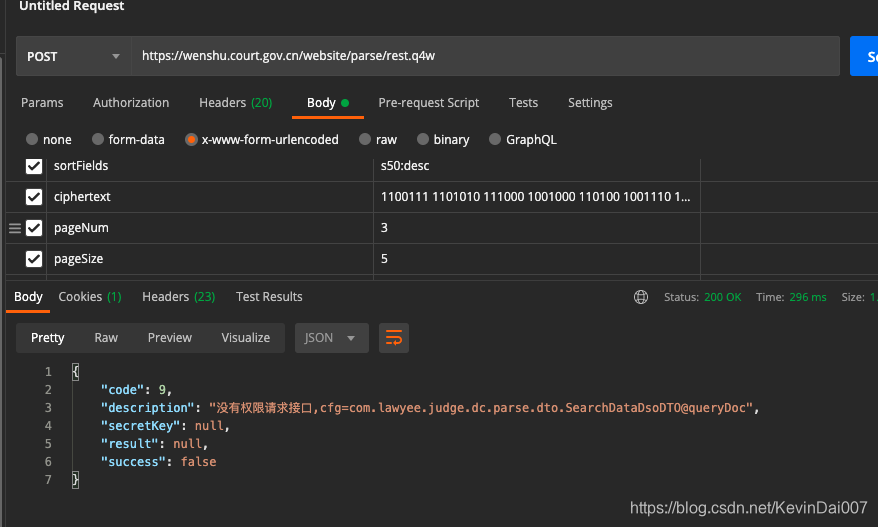Uncheck the pageSize checkbox
The height and width of the screenshot is (527, 878).
pos(34,259)
